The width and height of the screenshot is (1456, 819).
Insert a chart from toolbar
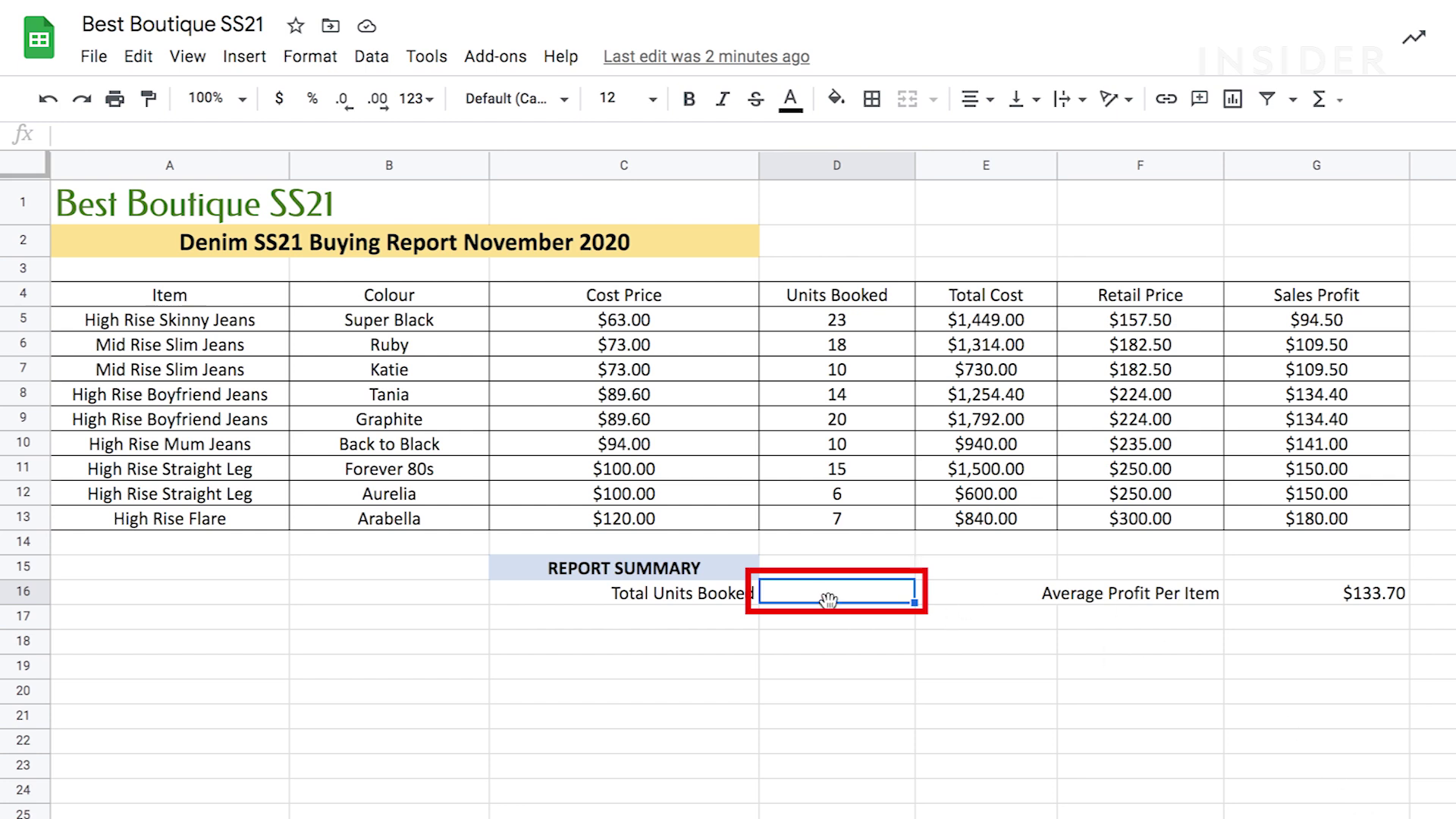1232,99
